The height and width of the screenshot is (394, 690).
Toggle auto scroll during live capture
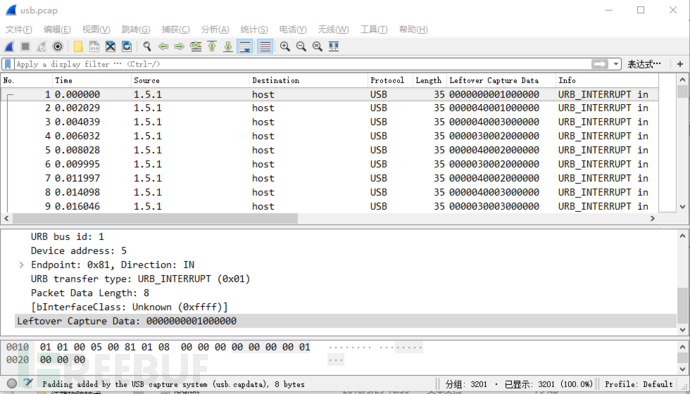coord(245,46)
